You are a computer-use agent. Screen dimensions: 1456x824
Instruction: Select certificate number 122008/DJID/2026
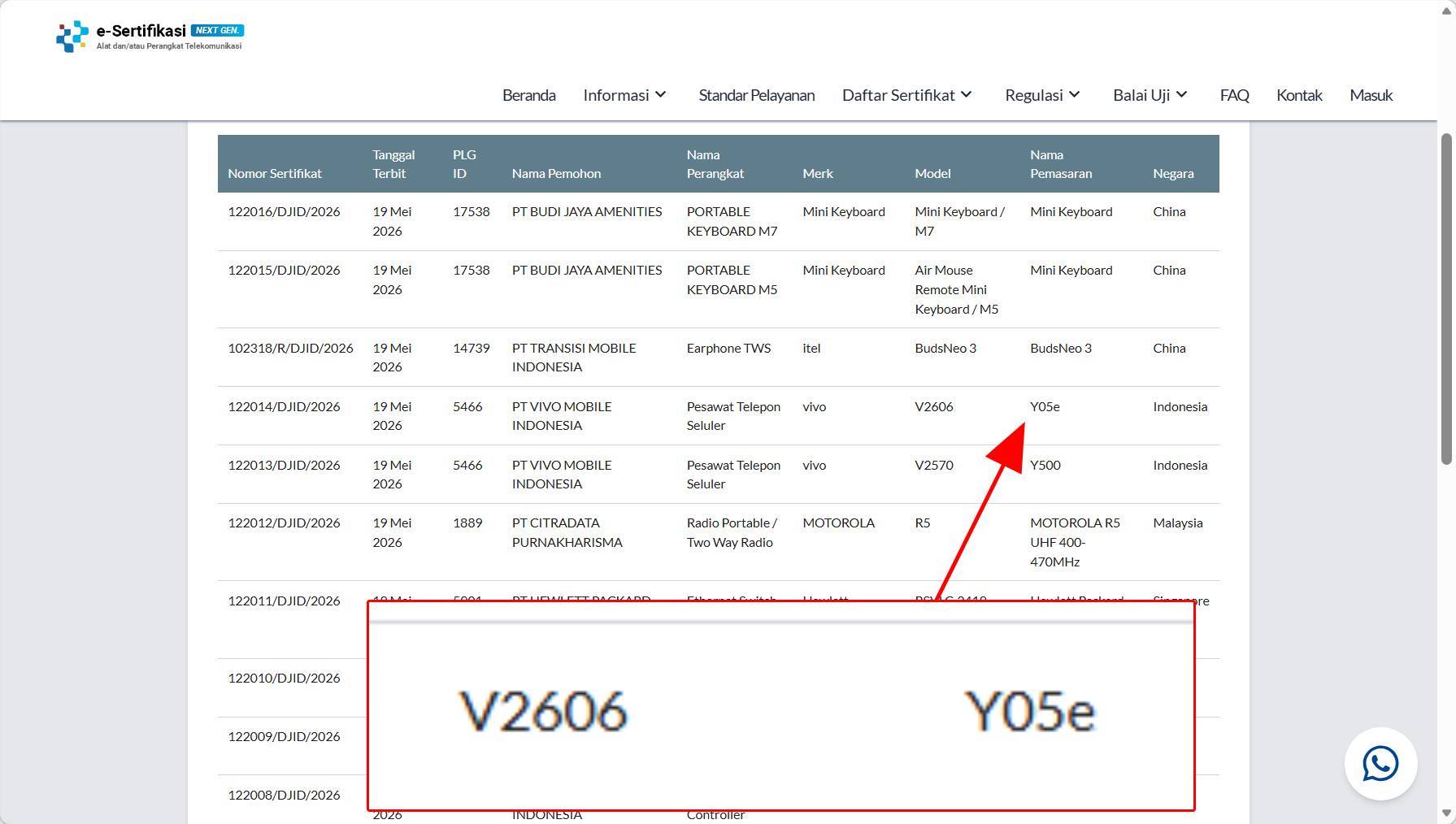click(x=284, y=795)
